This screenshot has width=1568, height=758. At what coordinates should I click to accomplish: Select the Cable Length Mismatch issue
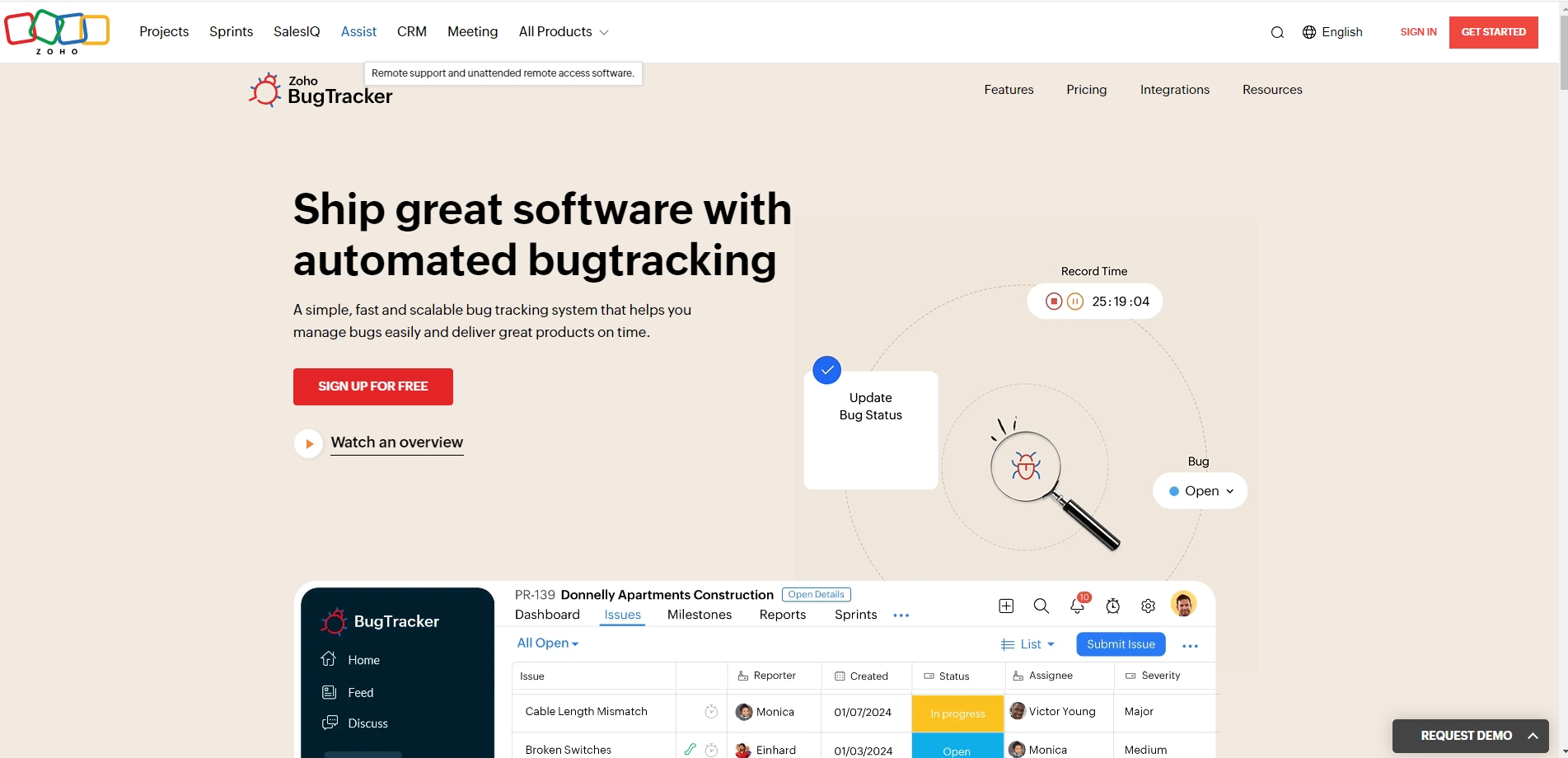[586, 712]
